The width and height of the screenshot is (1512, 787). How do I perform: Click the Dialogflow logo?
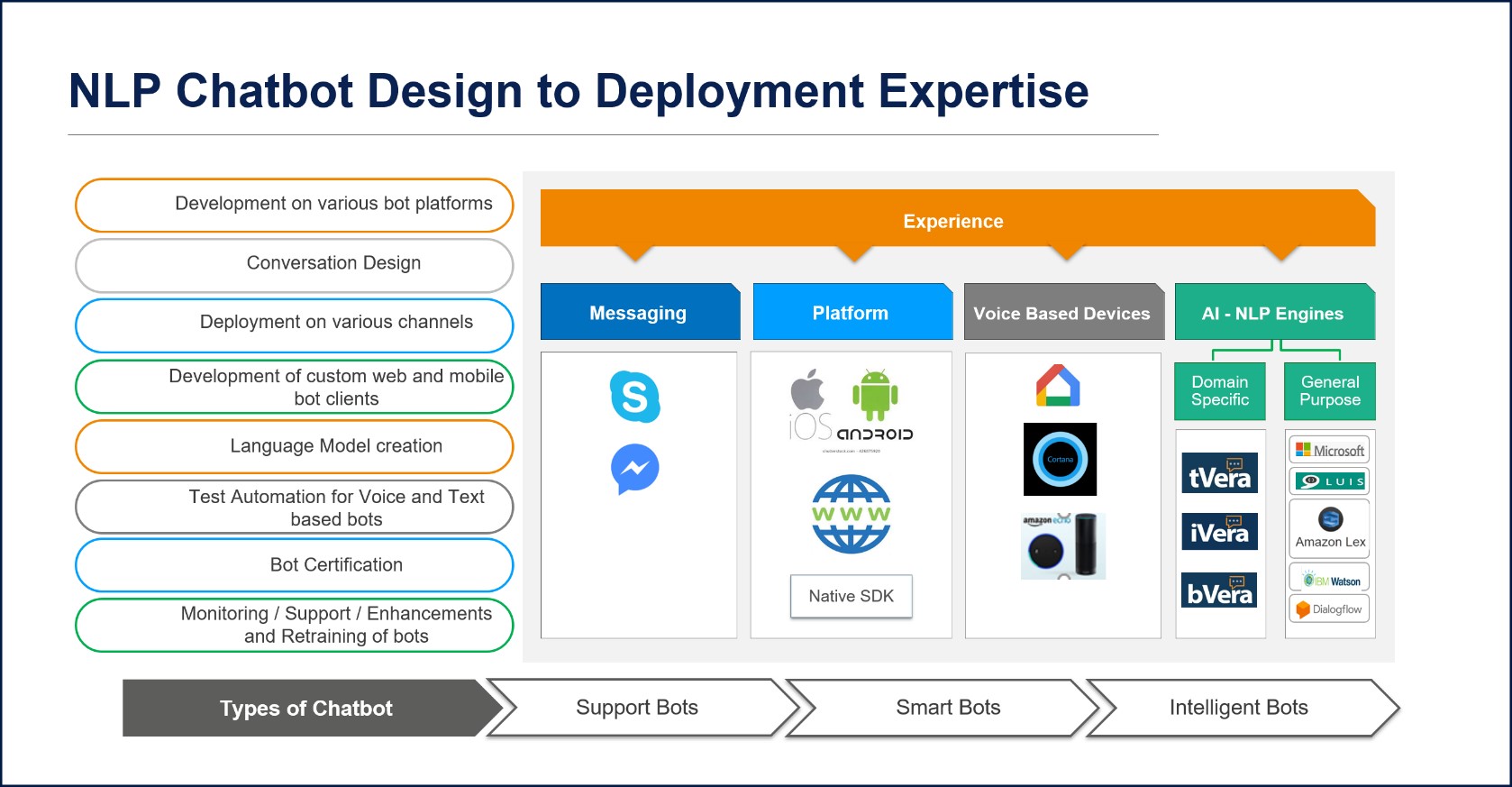(1329, 609)
